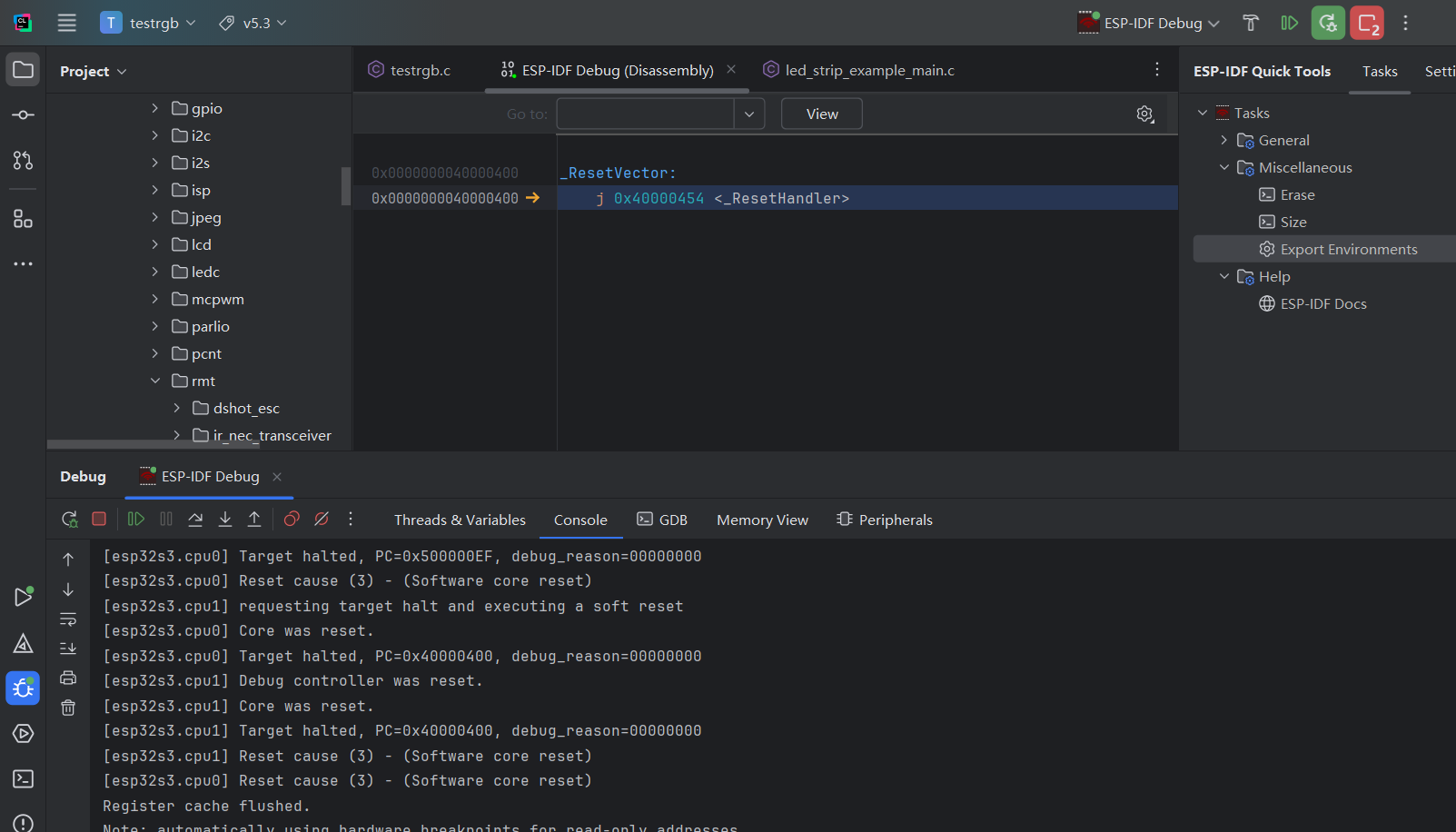
Task: Open debug toolbar more options
Action: pos(351,519)
